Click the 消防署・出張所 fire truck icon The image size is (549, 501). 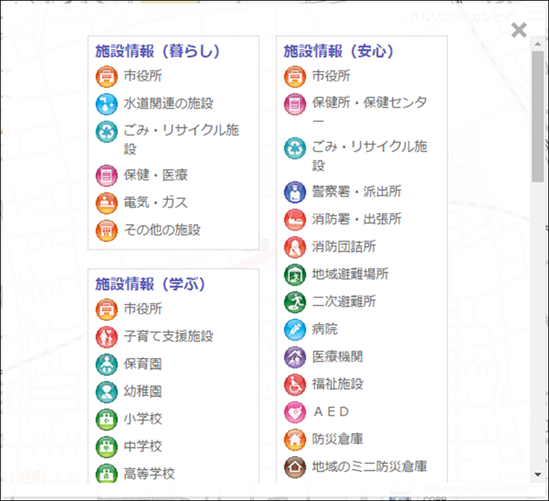point(295,220)
